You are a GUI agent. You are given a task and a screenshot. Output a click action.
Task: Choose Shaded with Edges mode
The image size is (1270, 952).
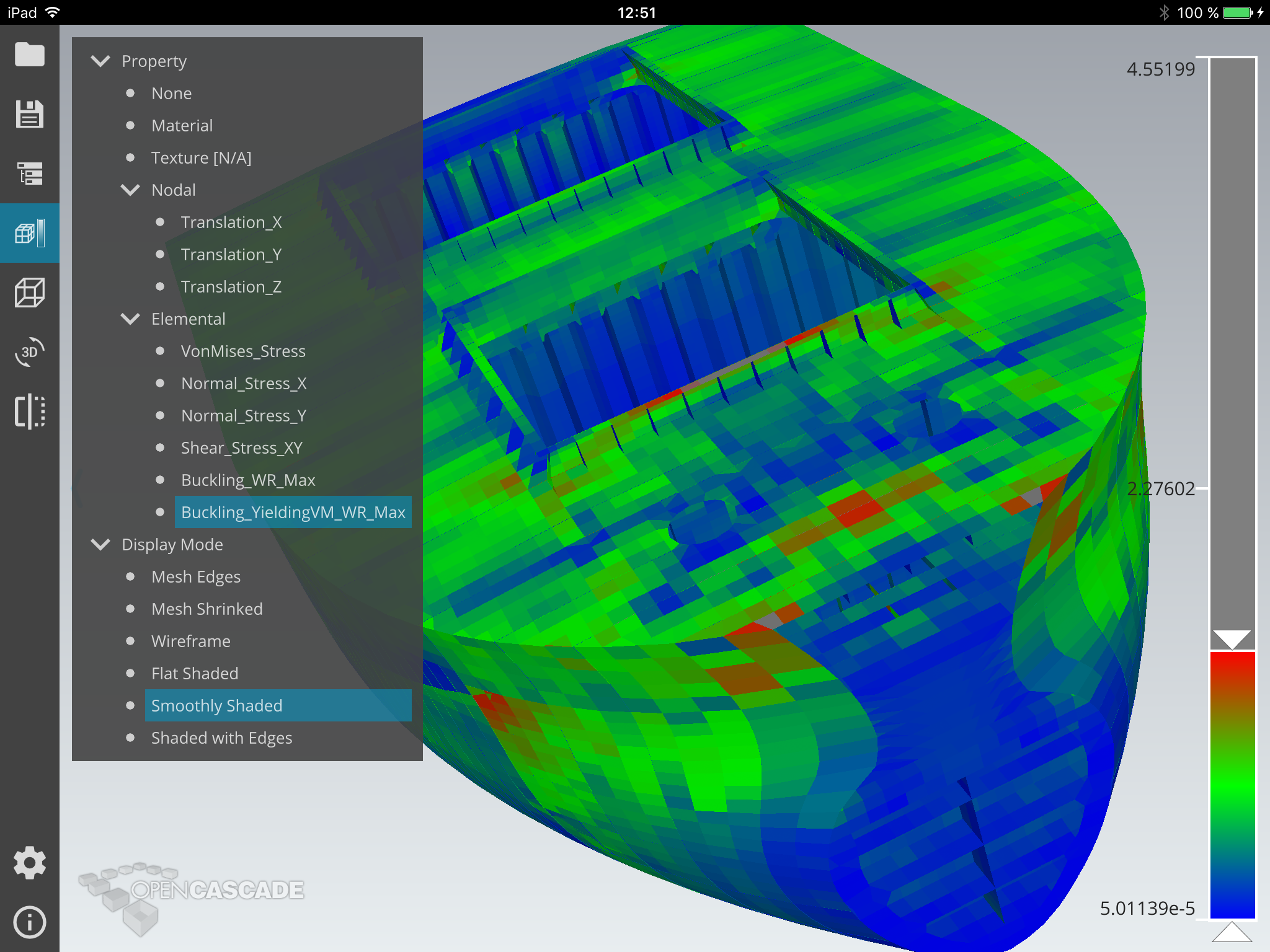(221, 738)
